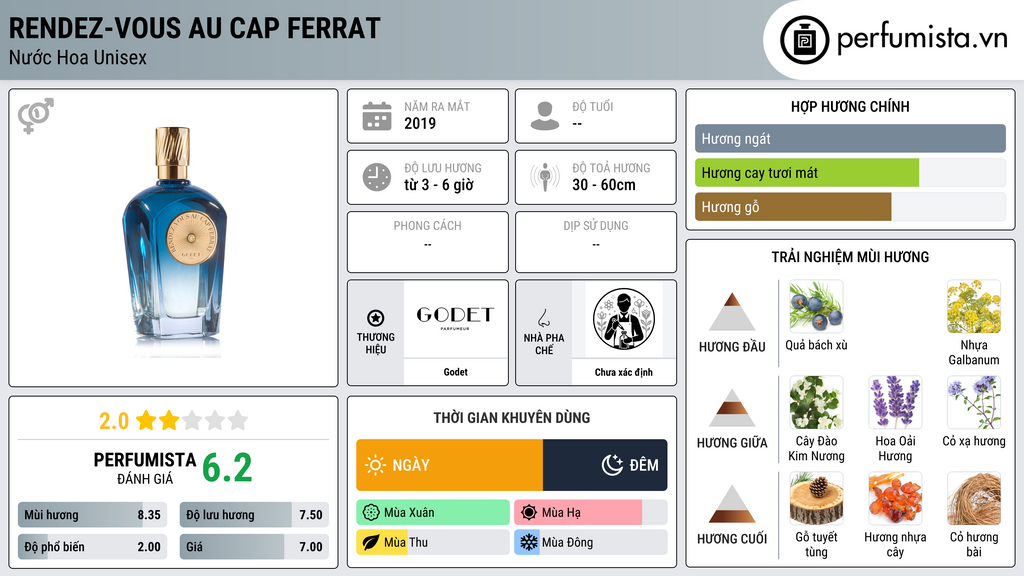The image size is (1024, 576).
Task: Click the từ 3 - 6 giờ longevity value
Action: click(x=439, y=185)
